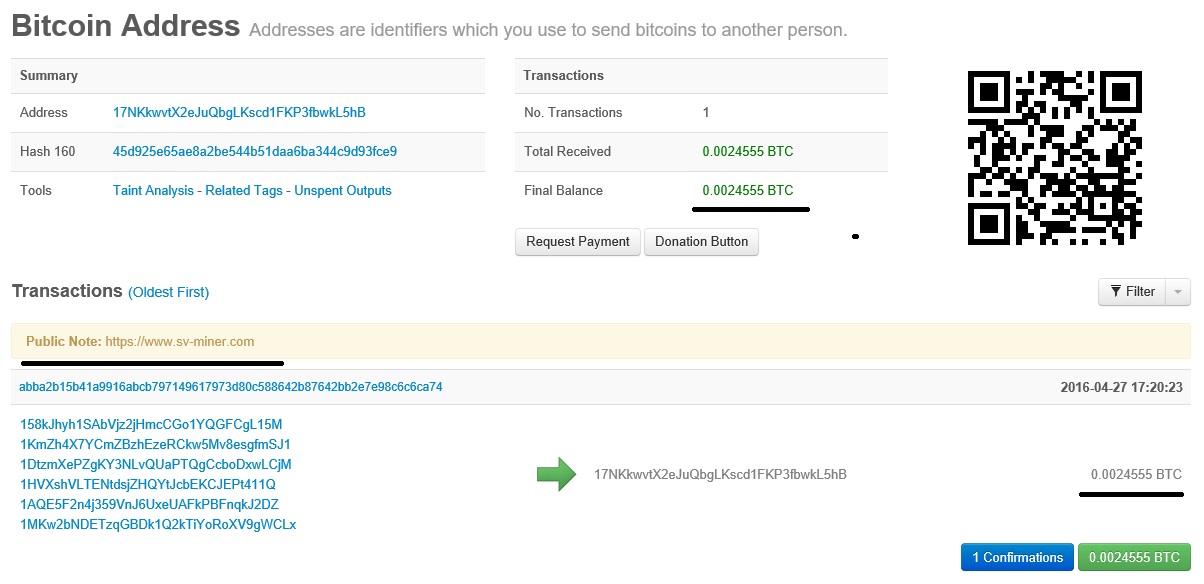Viewport: 1204px width, 584px height.
Task: Open transaction hash abba2b15b41a link
Action: (x=230, y=386)
